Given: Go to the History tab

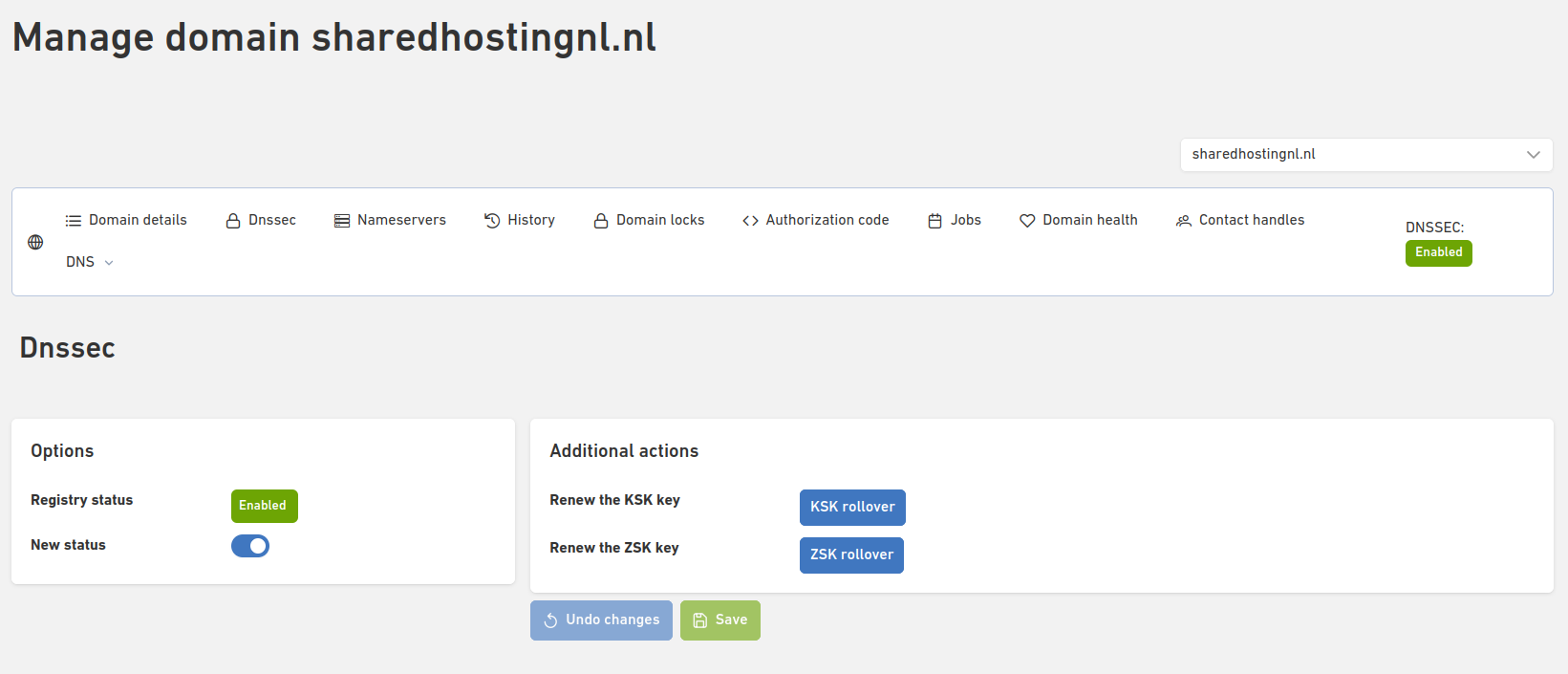Looking at the screenshot, I should tap(520, 220).
